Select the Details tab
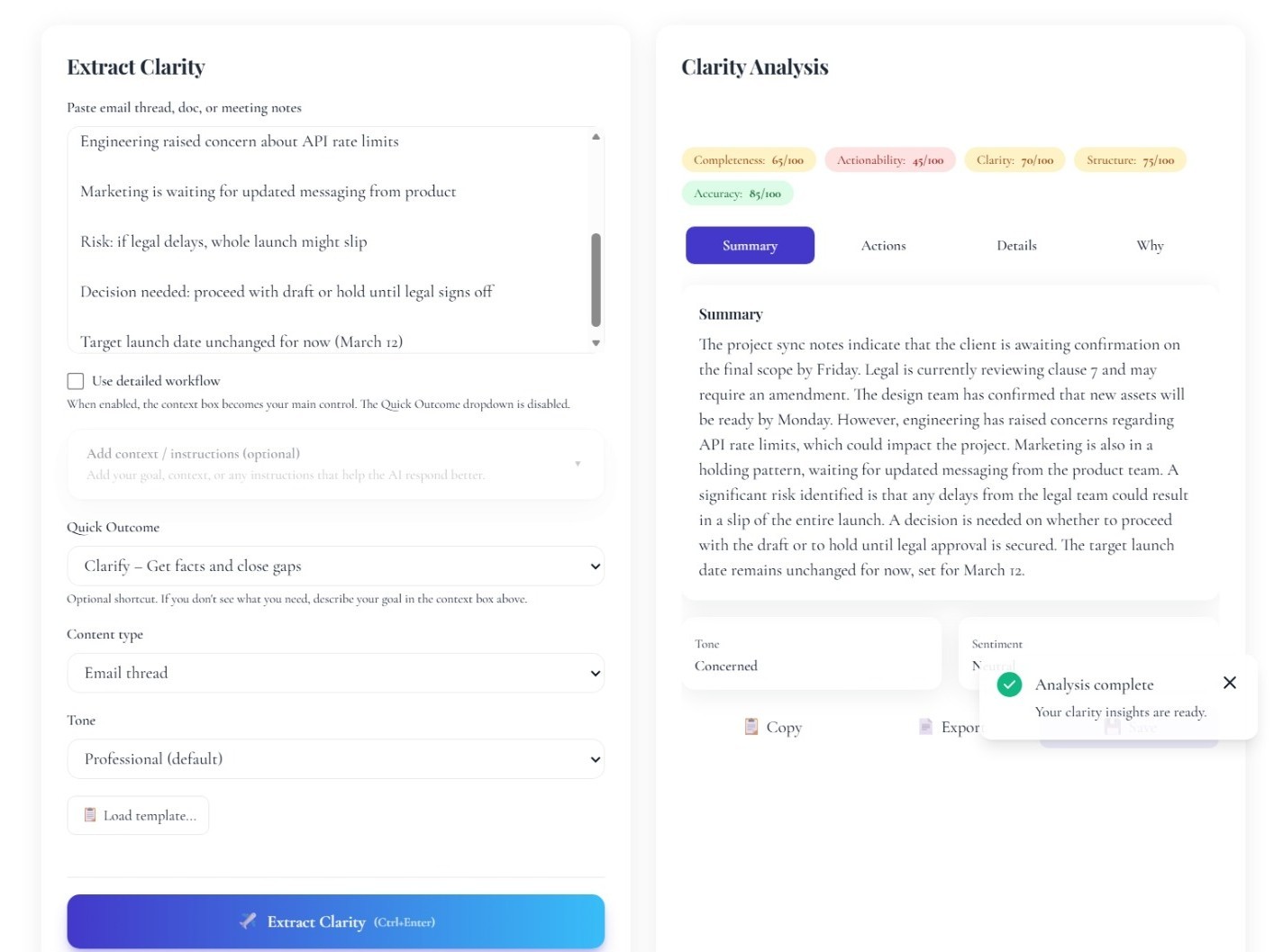Image resolution: width=1283 pixels, height=952 pixels. coord(1016,245)
